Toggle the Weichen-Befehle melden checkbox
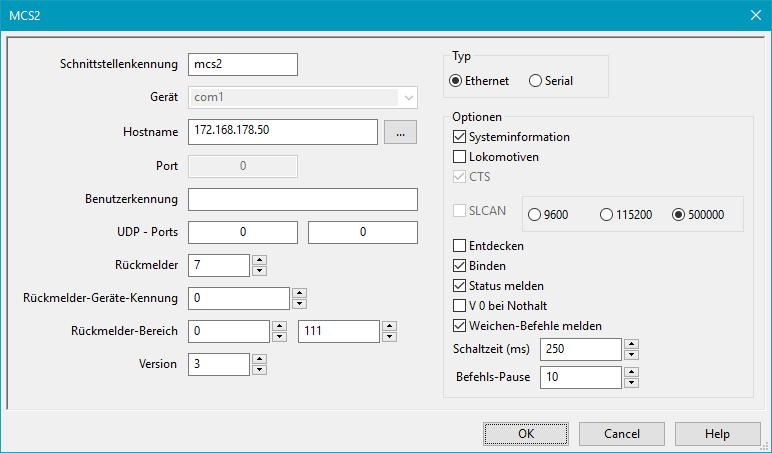This screenshot has height=453, width=772. [460, 325]
